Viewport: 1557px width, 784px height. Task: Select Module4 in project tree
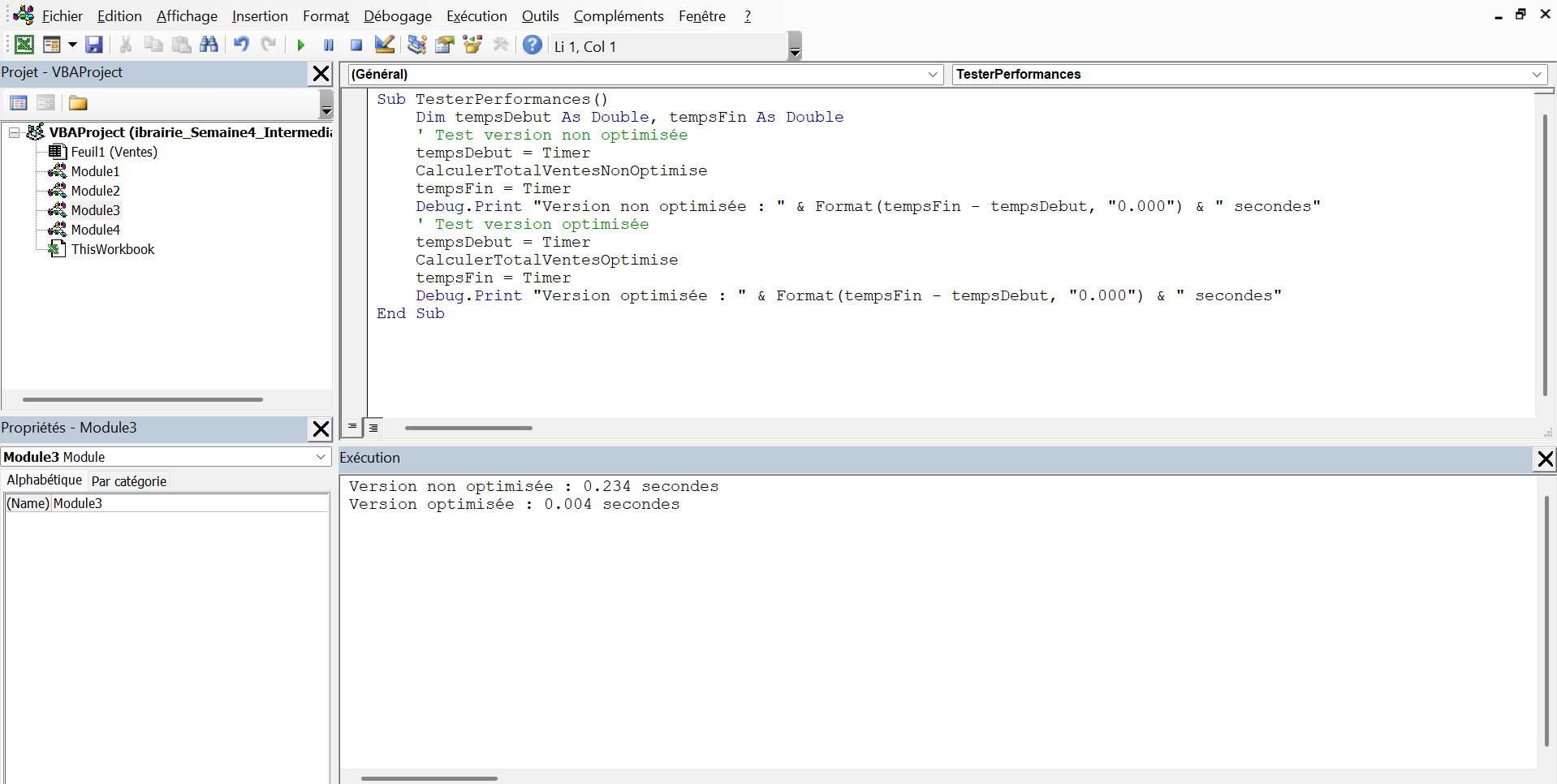(x=95, y=230)
